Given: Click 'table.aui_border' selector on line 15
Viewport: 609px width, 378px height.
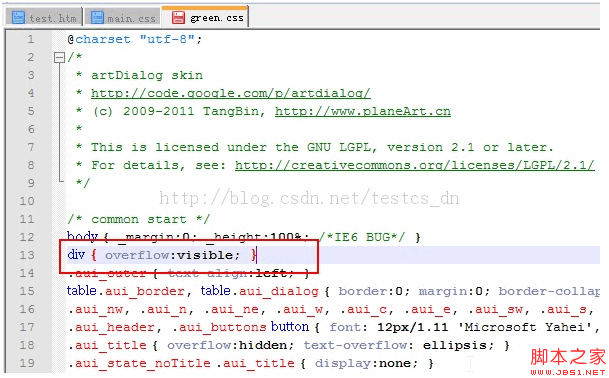Looking at the screenshot, I should click(x=125, y=291).
